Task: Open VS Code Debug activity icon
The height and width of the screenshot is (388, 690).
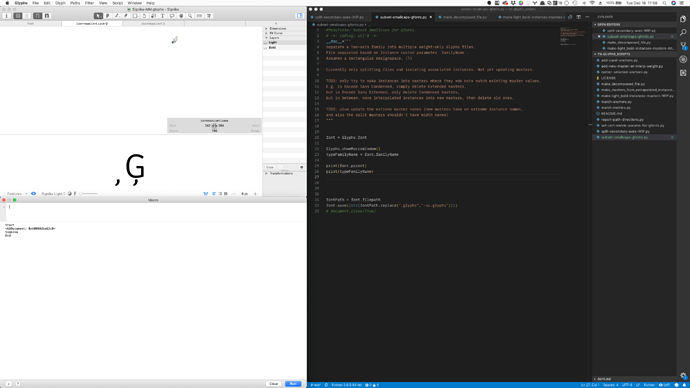Action: coord(683,59)
